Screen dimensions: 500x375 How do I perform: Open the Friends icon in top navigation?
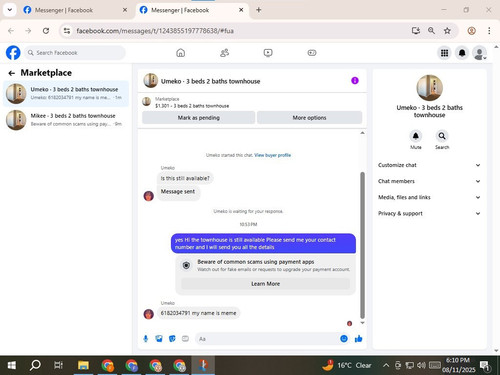[x=224, y=53]
